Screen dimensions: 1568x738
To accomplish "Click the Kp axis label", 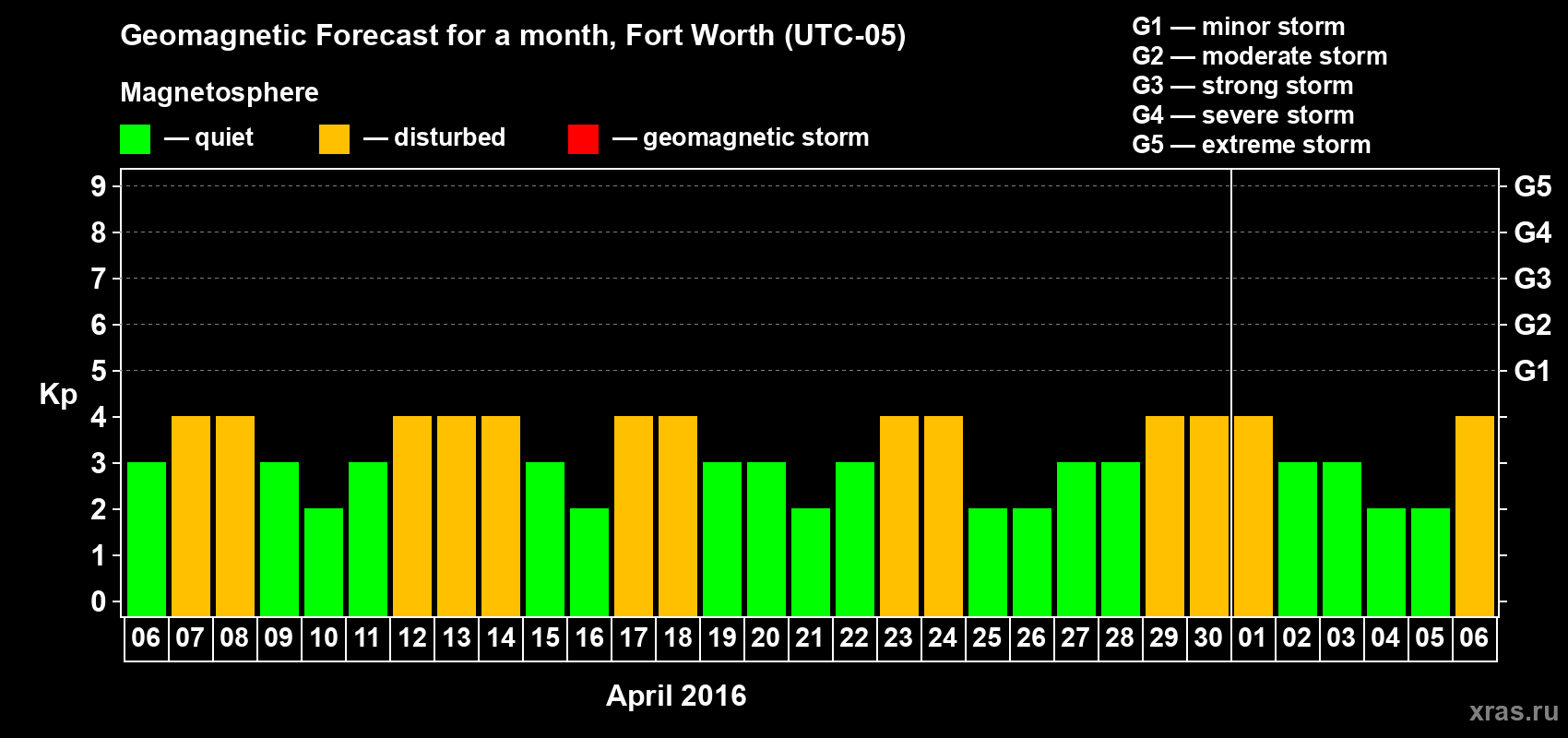I will (x=58, y=395).
